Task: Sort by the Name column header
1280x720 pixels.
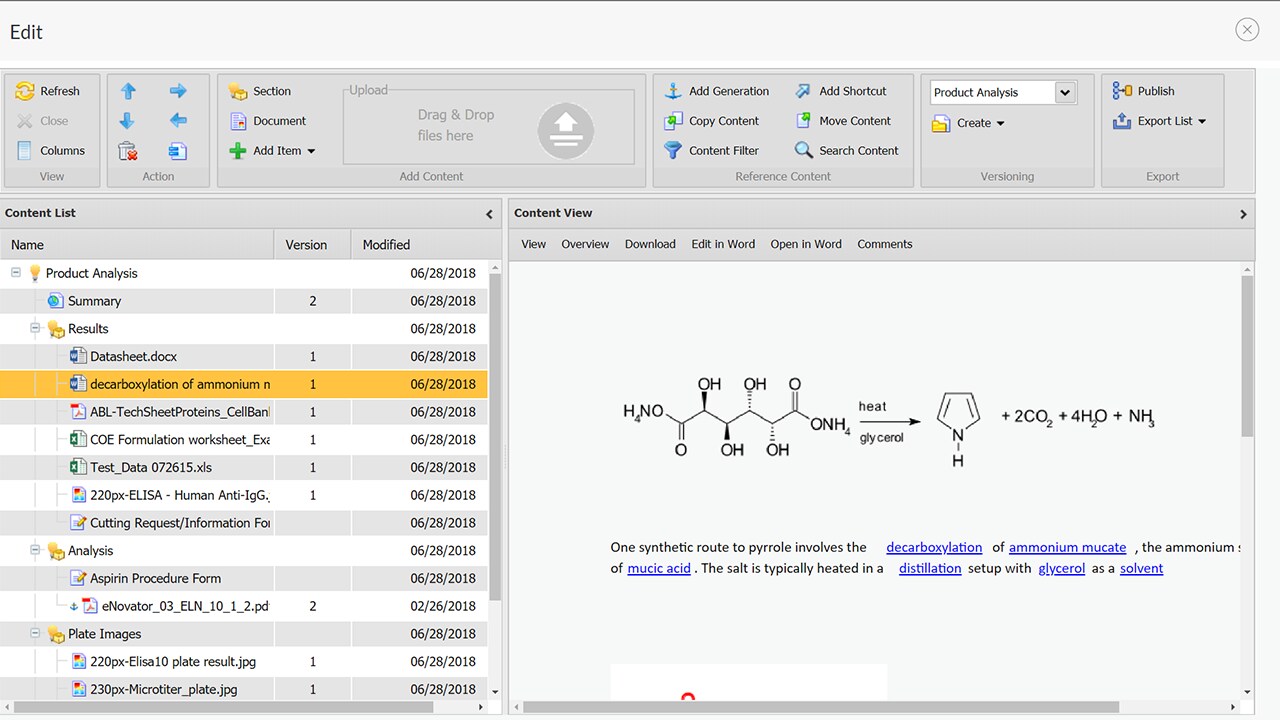Action: coord(137,245)
